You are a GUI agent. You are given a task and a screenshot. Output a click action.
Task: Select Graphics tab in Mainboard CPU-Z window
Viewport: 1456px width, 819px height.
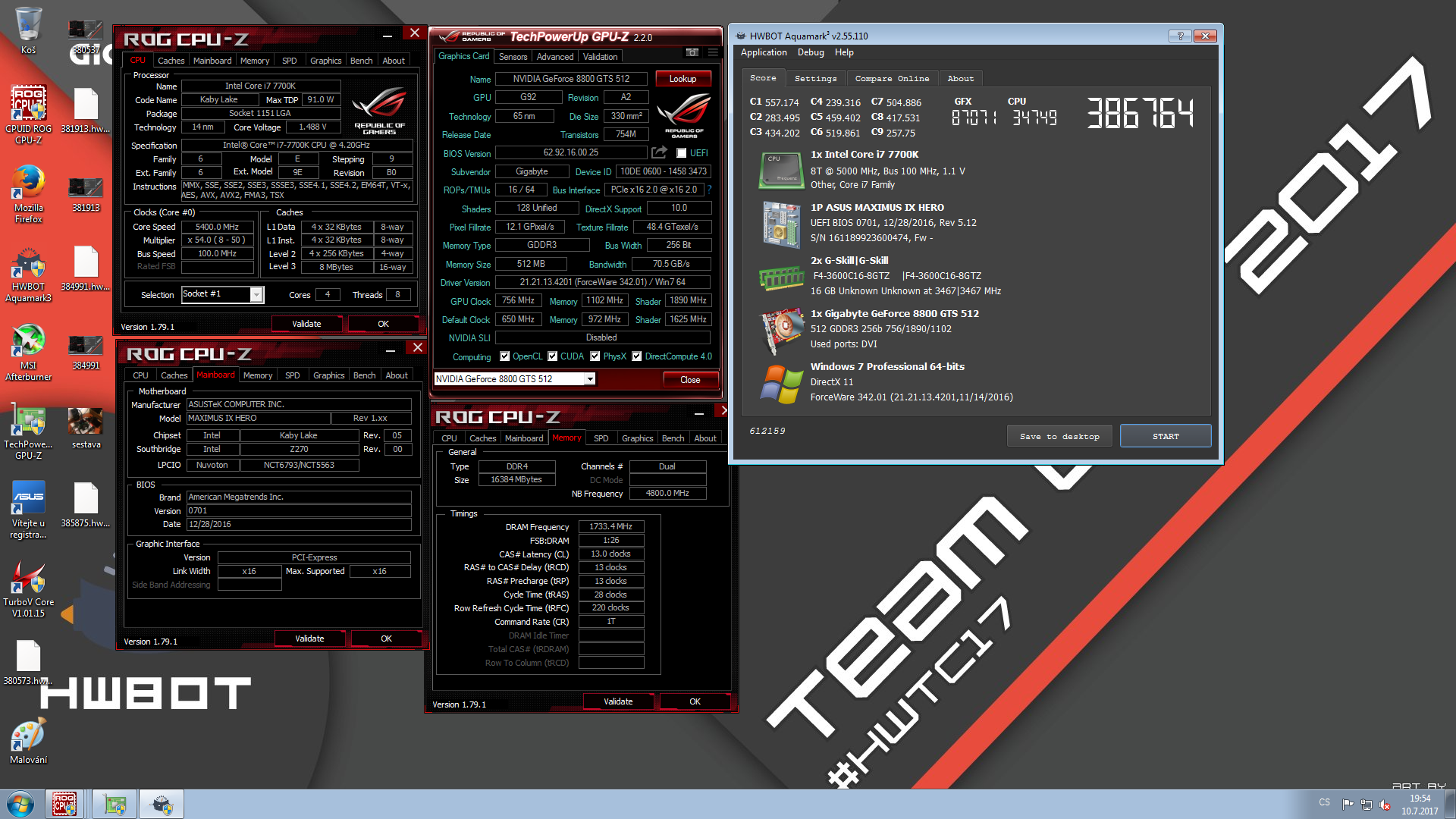click(328, 375)
